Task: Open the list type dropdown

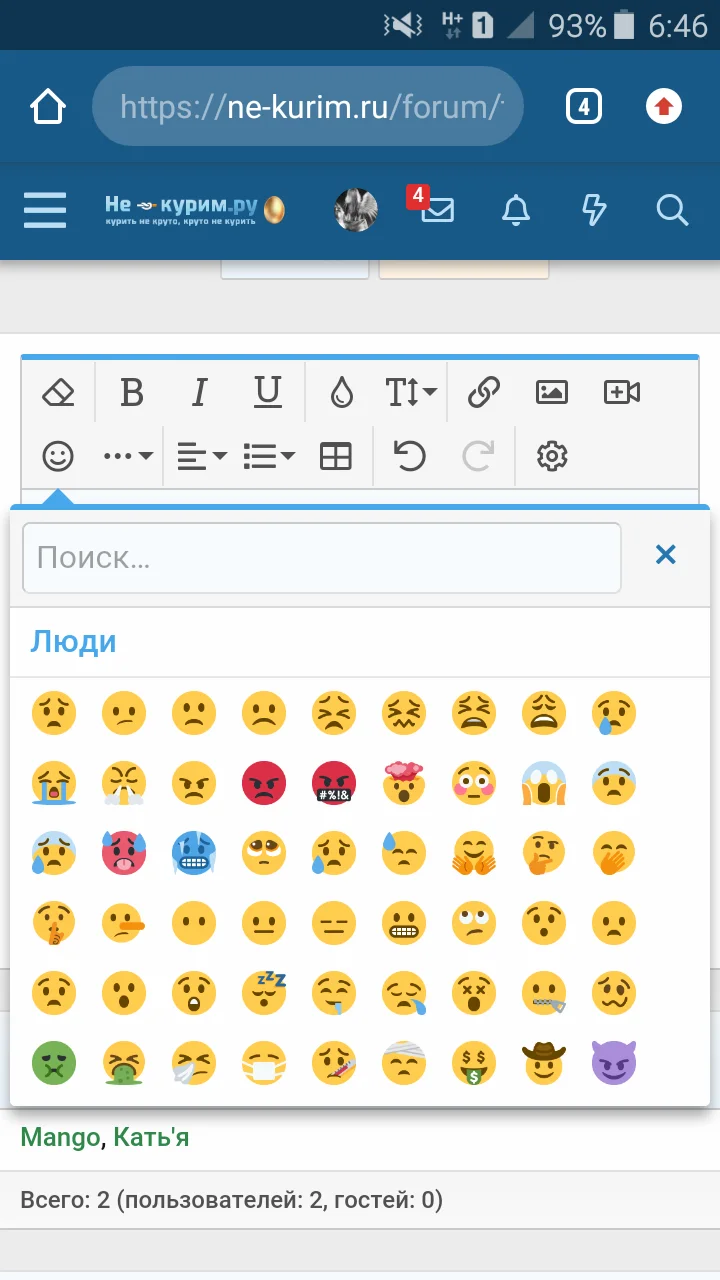Action: [269, 457]
